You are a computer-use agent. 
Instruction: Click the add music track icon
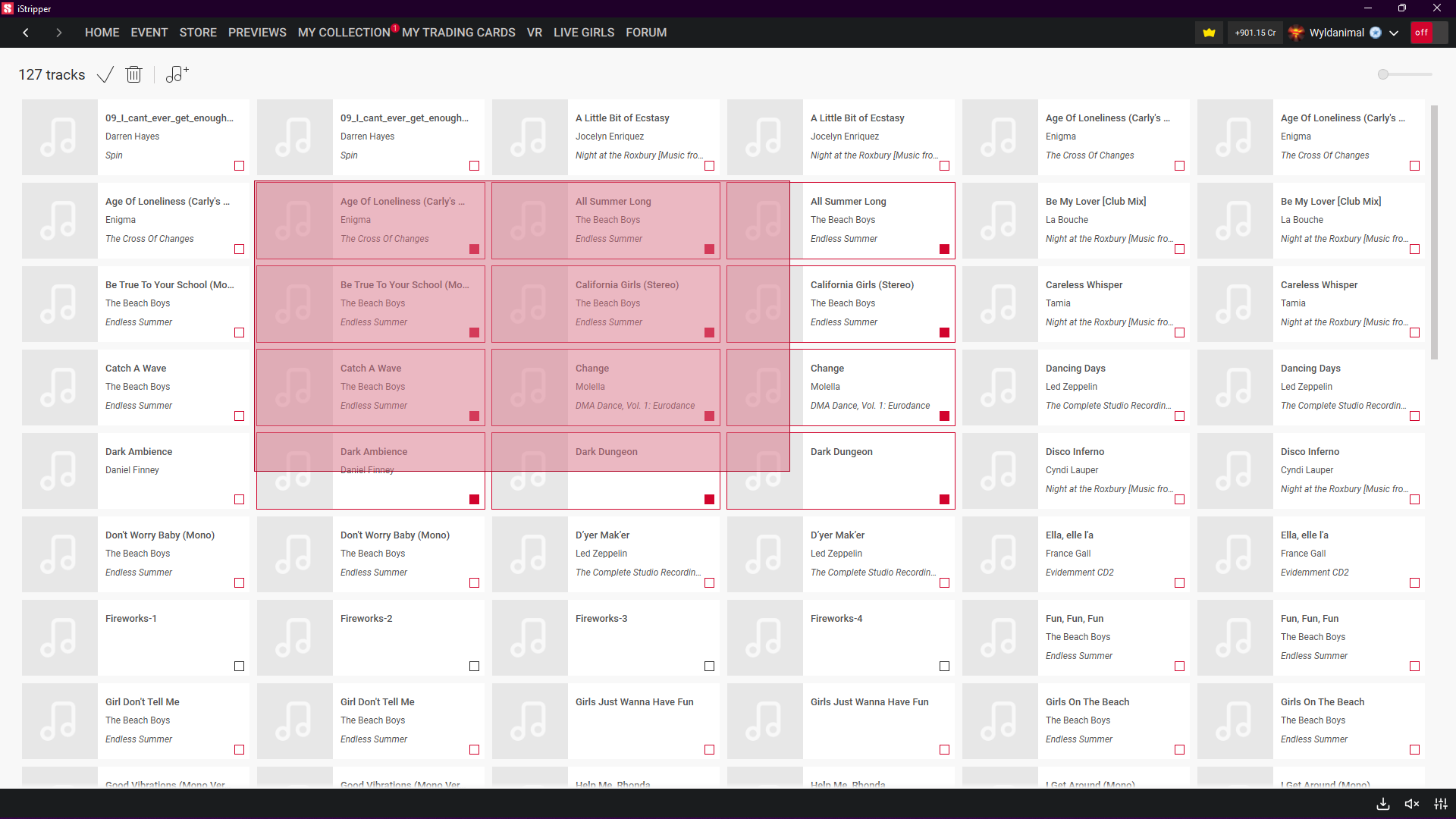pos(177,74)
